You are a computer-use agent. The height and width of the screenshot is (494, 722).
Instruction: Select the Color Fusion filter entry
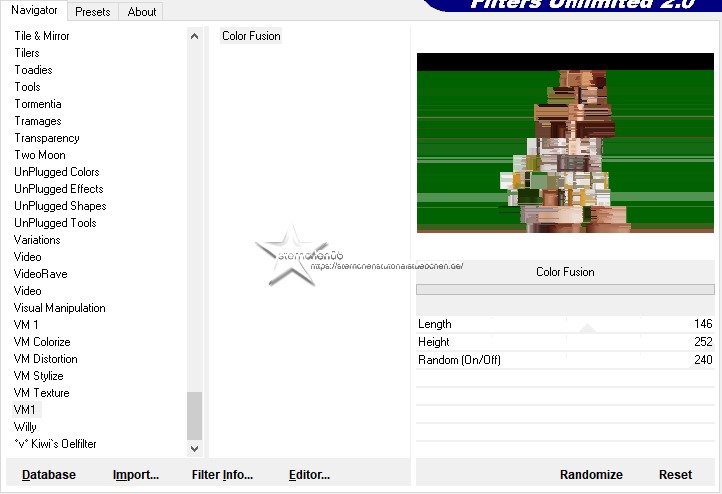coord(251,36)
